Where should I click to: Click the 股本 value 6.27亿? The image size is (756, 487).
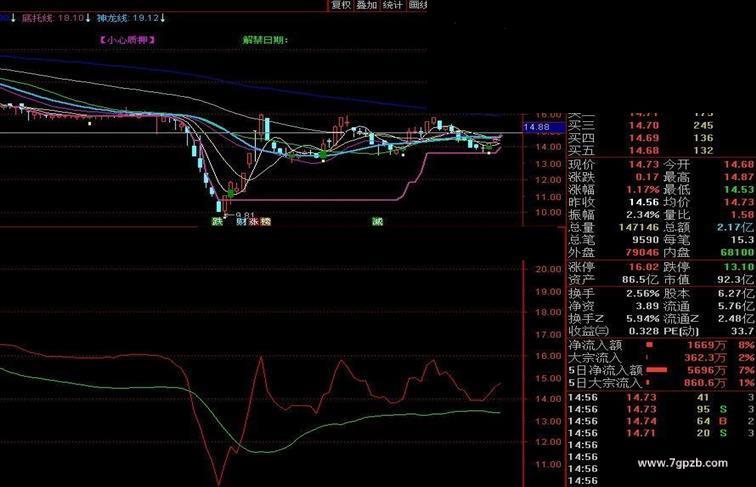click(735, 293)
